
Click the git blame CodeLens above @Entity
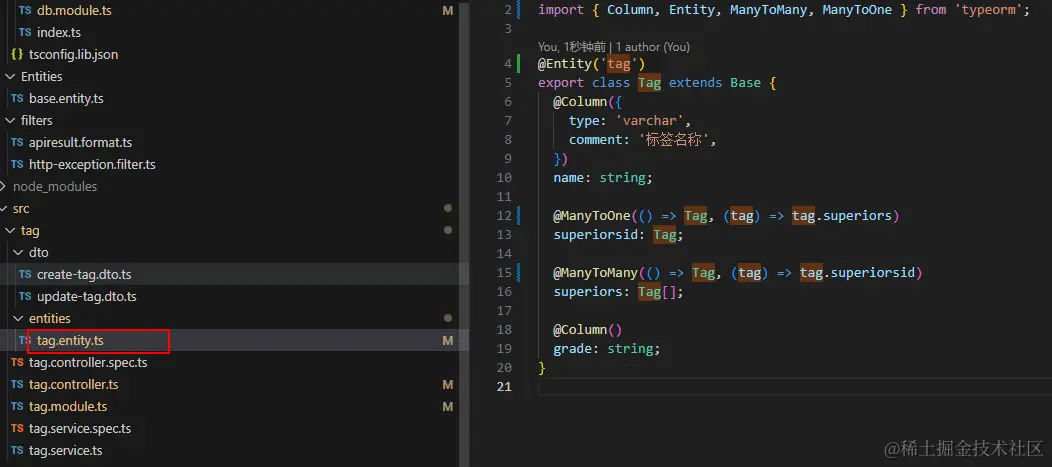click(x=614, y=47)
